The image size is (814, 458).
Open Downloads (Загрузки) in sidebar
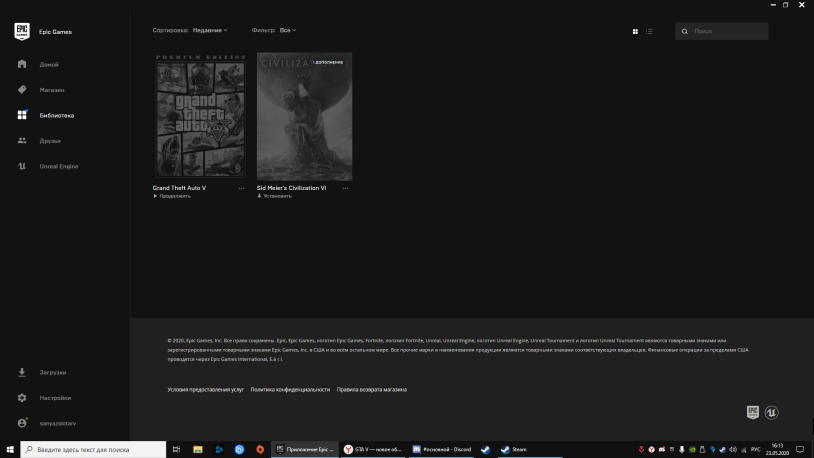[x=52, y=372]
